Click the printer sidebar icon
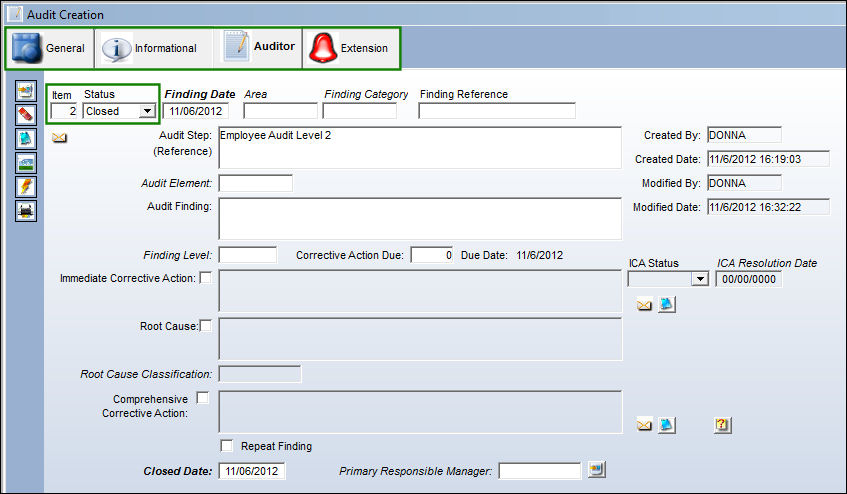Screen dimensions: 847x494 25,210
